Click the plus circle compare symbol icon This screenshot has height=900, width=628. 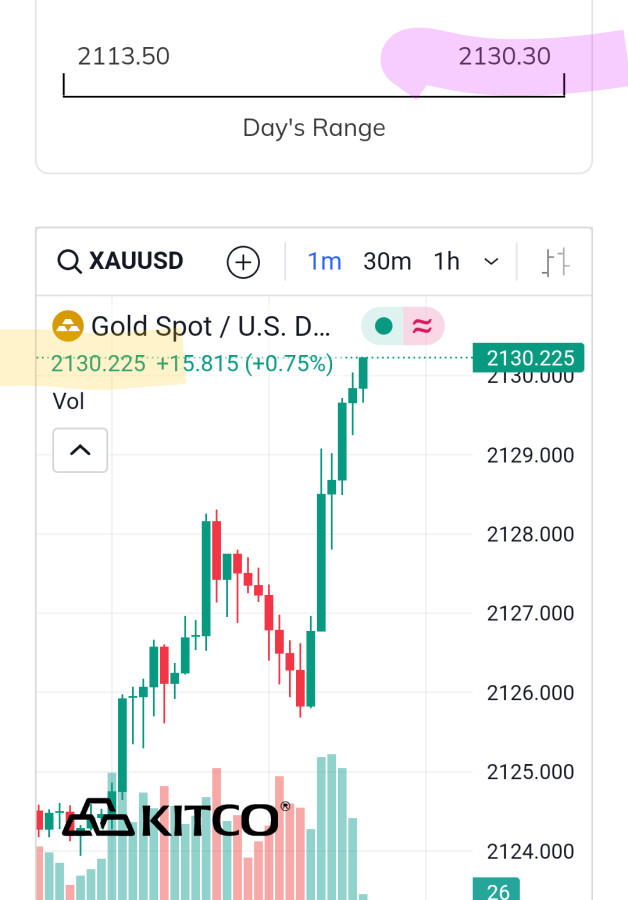click(243, 263)
